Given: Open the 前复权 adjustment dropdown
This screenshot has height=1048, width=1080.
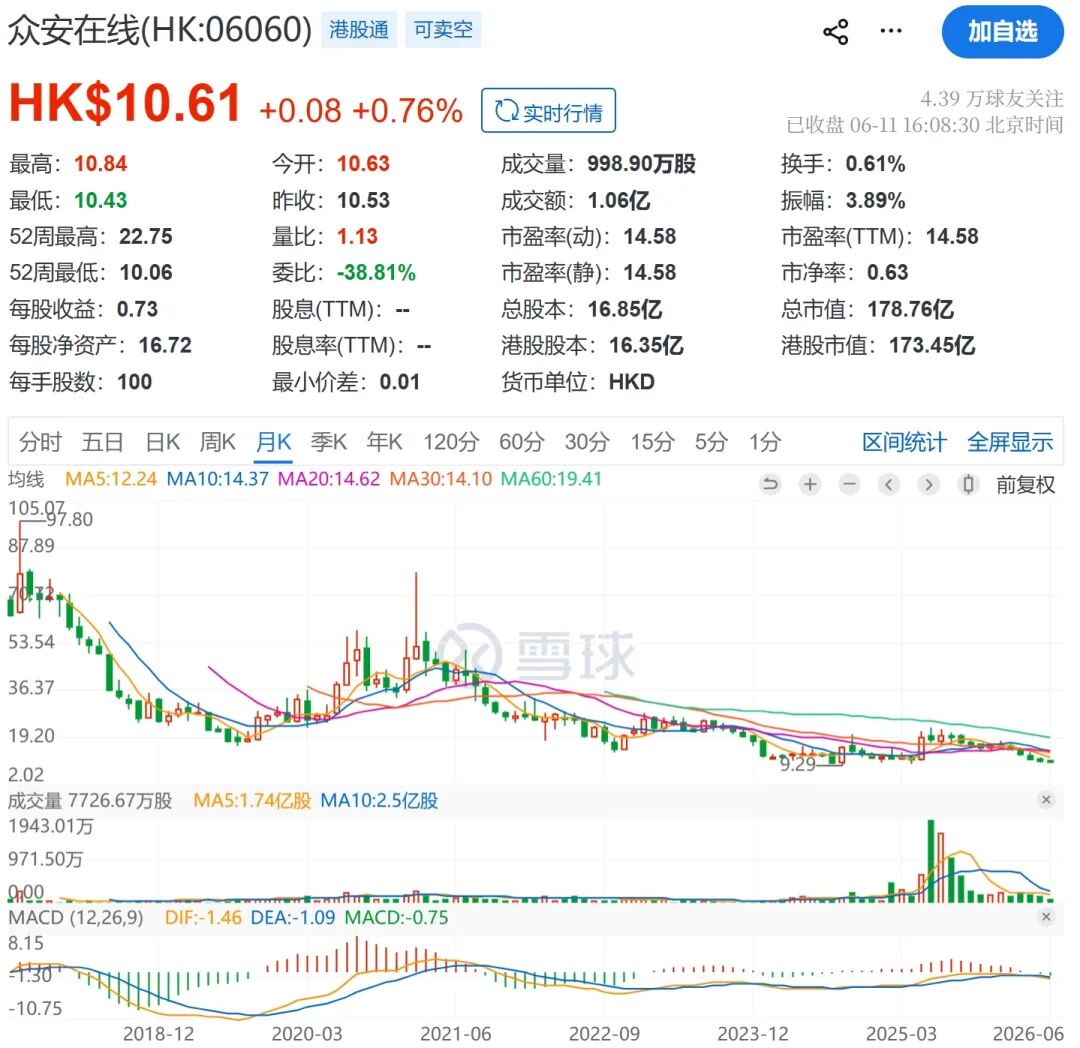Looking at the screenshot, I should point(1025,485).
